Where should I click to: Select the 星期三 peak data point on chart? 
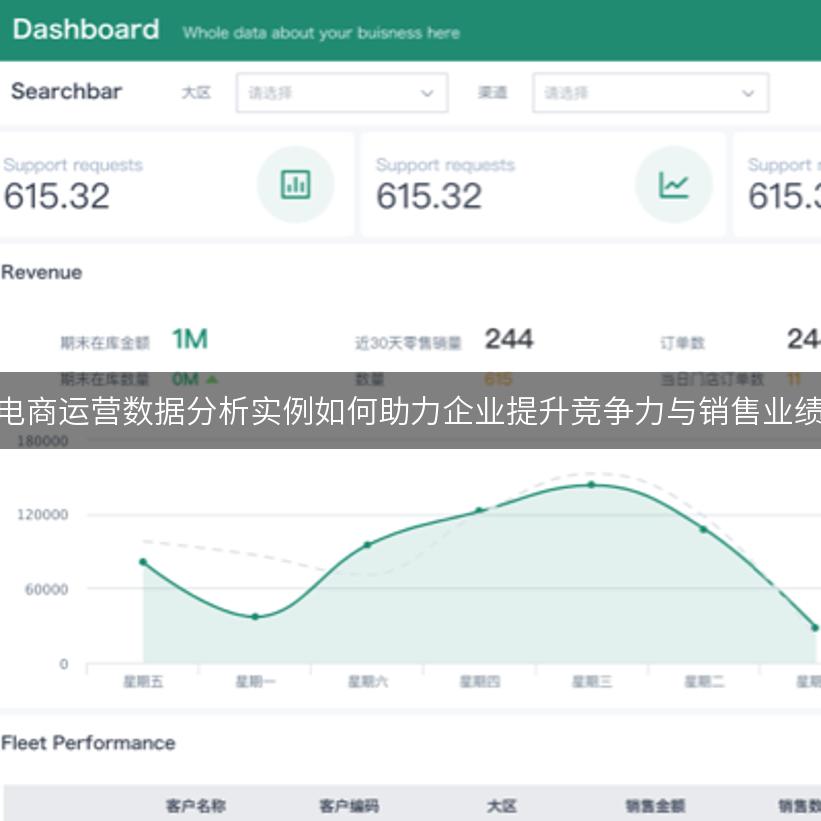(x=592, y=485)
